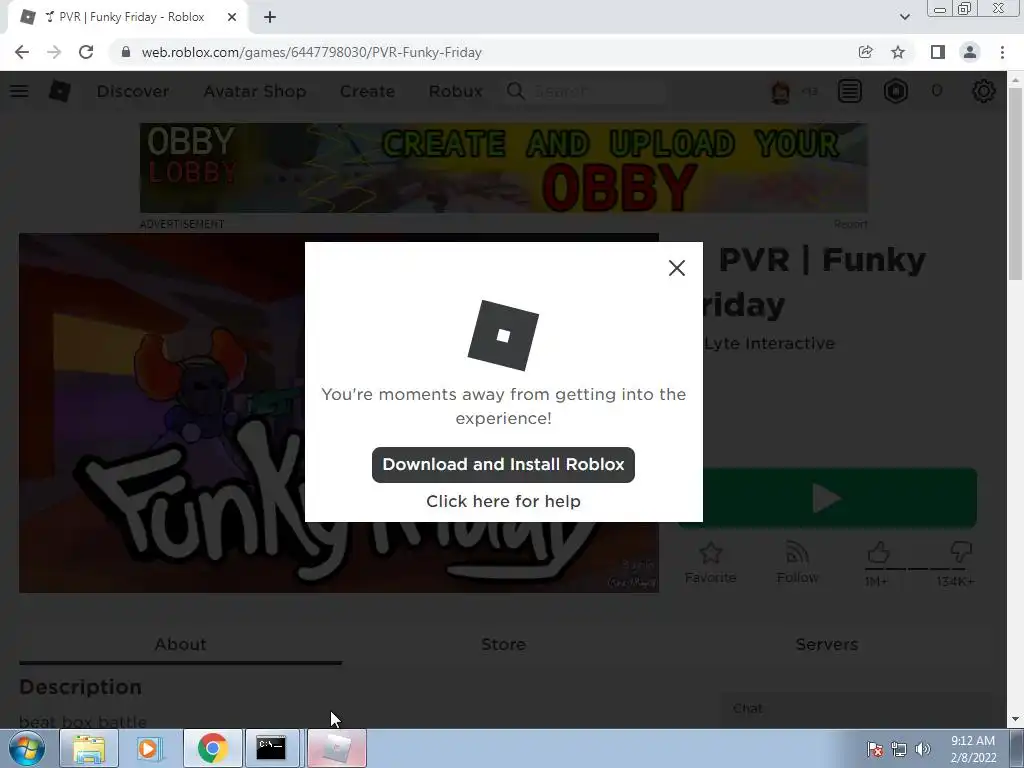Open the volume control tray icon
This screenshot has width=1024, height=768.
[923, 749]
